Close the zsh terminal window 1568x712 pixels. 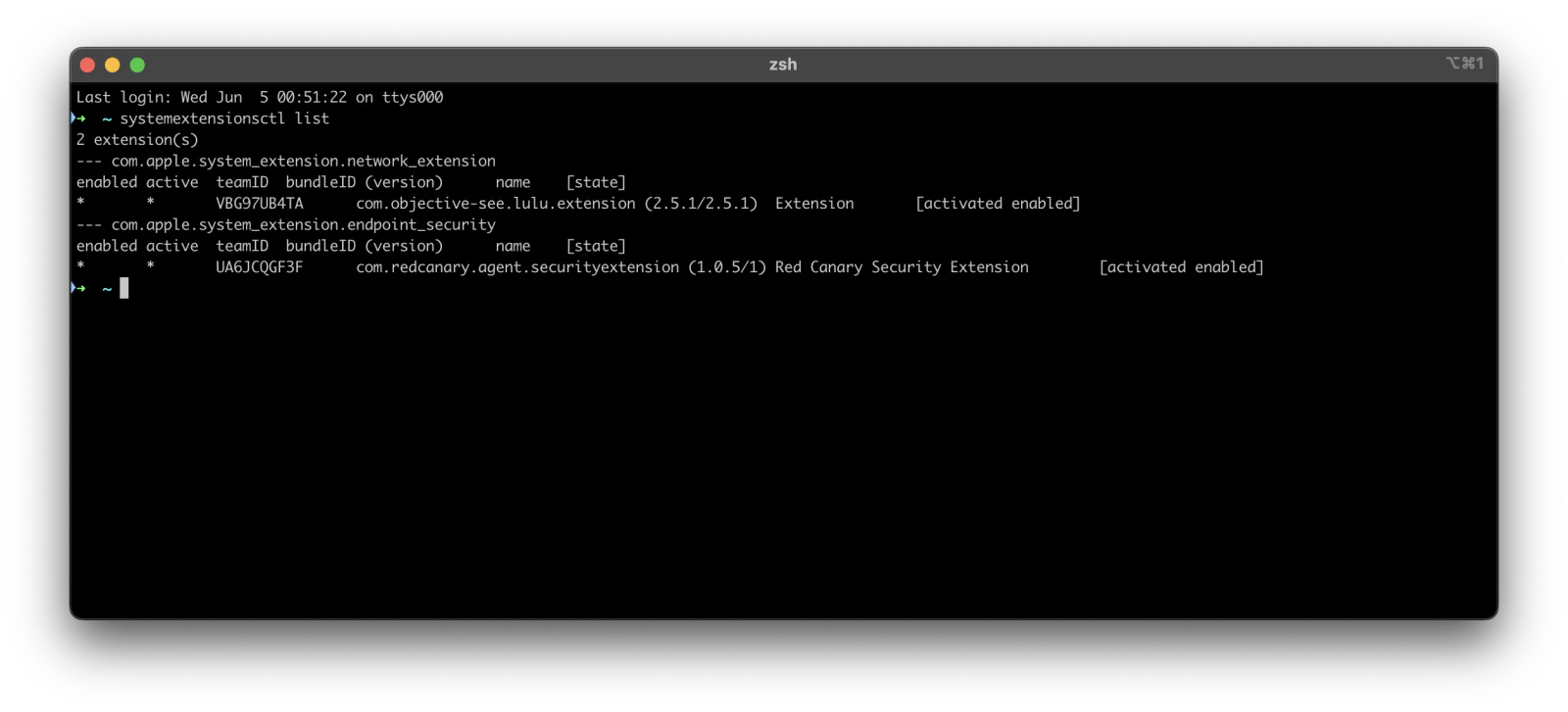click(x=87, y=65)
